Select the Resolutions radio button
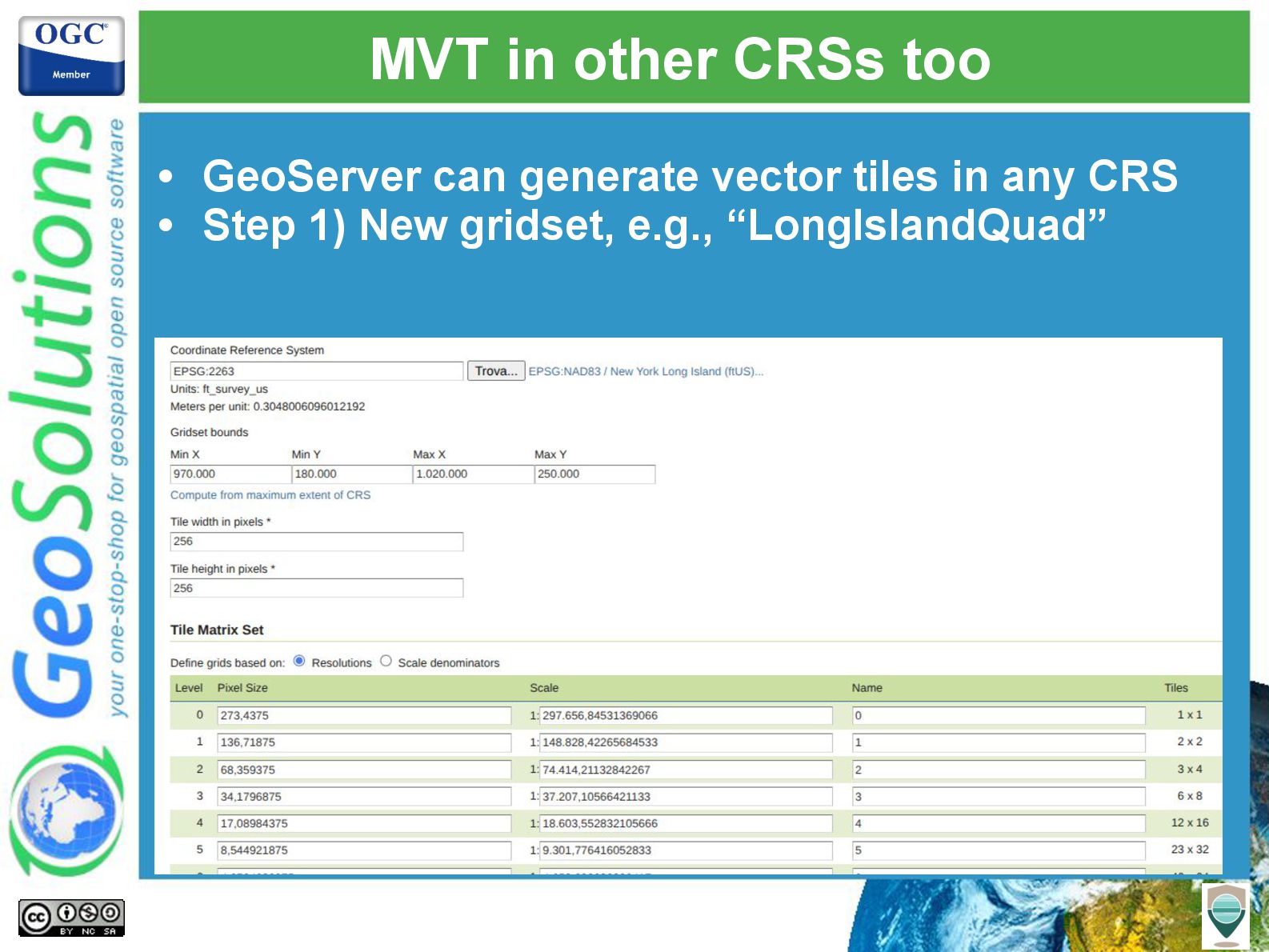Image resolution: width=1269 pixels, height=952 pixels. [299, 661]
